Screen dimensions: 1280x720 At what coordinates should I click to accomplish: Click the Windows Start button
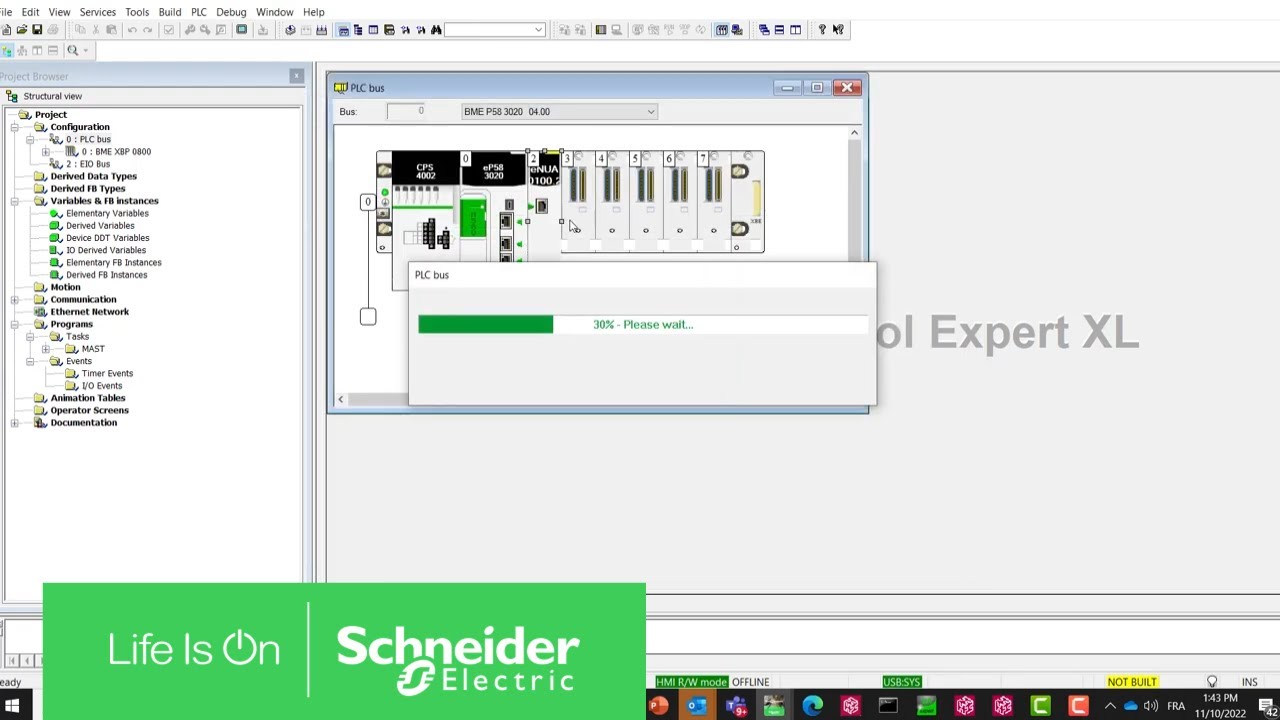click(12, 707)
